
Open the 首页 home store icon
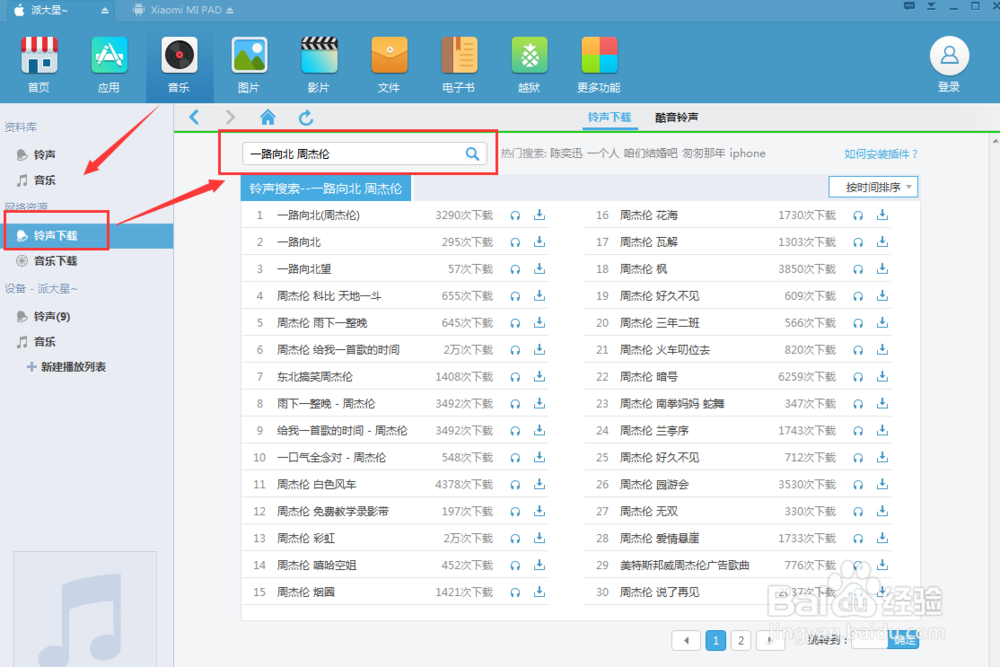point(39,64)
